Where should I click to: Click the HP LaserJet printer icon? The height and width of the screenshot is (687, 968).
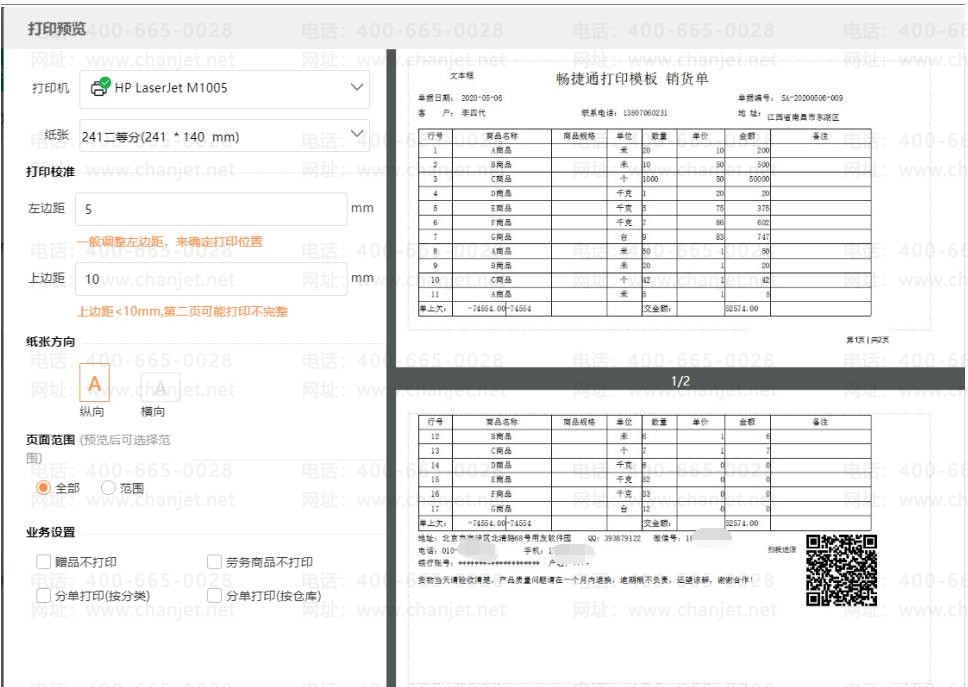[x=101, y=87]
